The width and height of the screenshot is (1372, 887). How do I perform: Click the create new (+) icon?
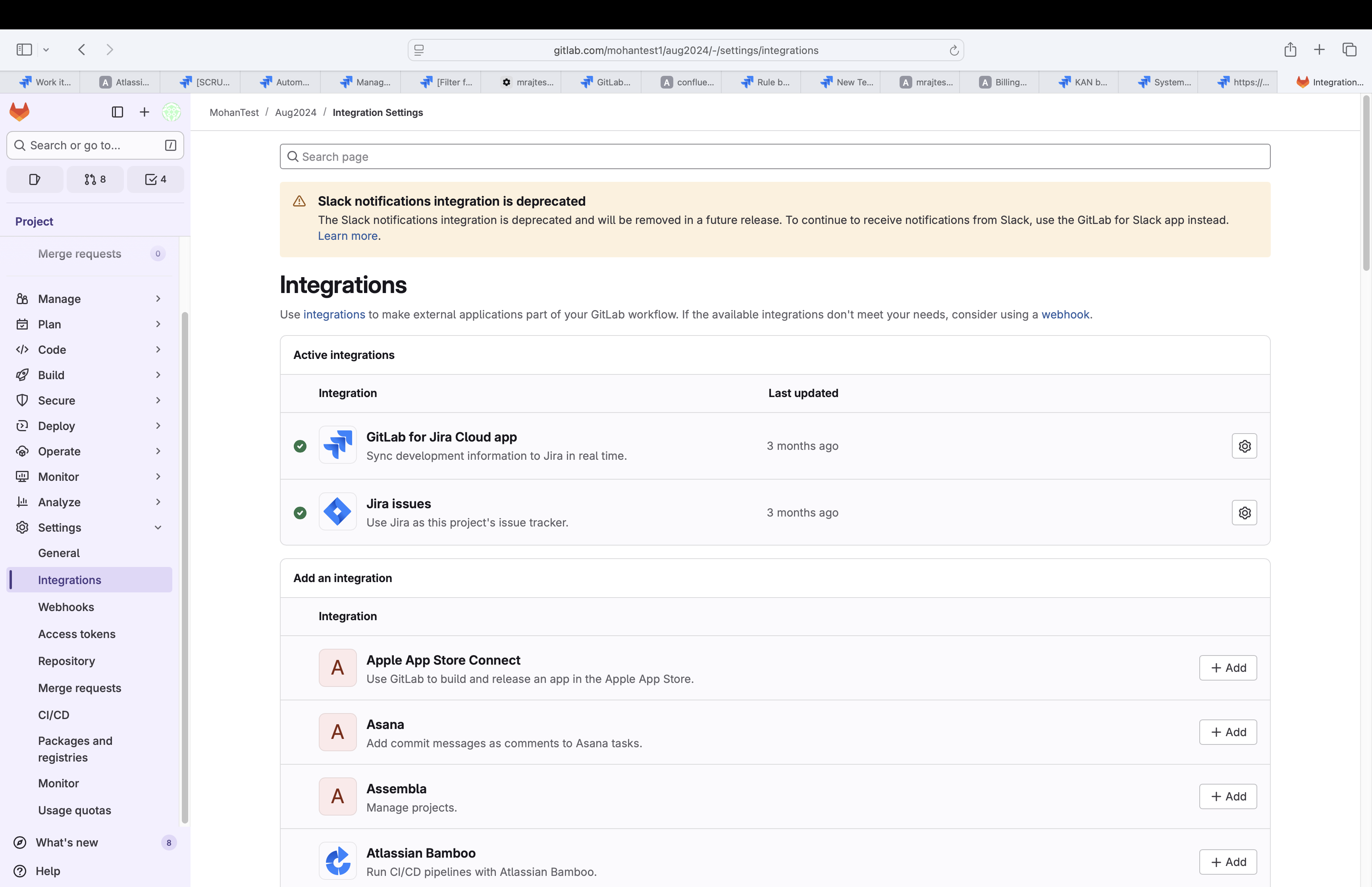pos(144,112)
